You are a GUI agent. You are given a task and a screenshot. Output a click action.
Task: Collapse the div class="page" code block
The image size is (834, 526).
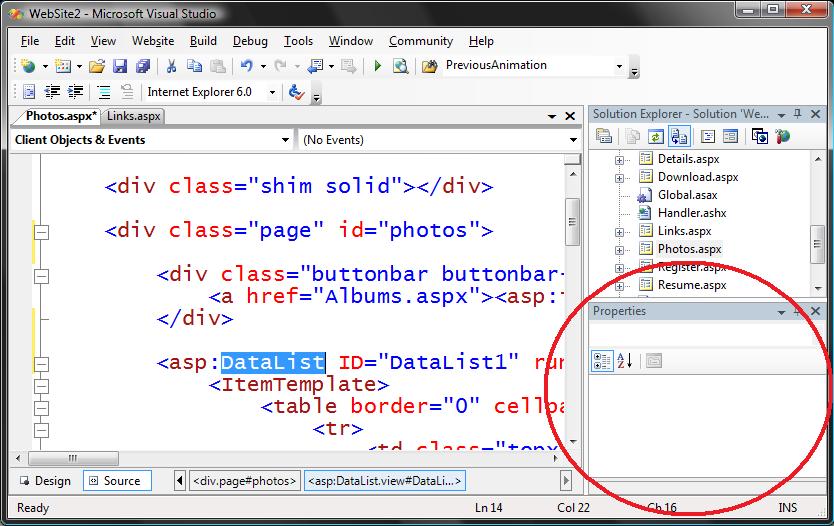click(41, 232)
